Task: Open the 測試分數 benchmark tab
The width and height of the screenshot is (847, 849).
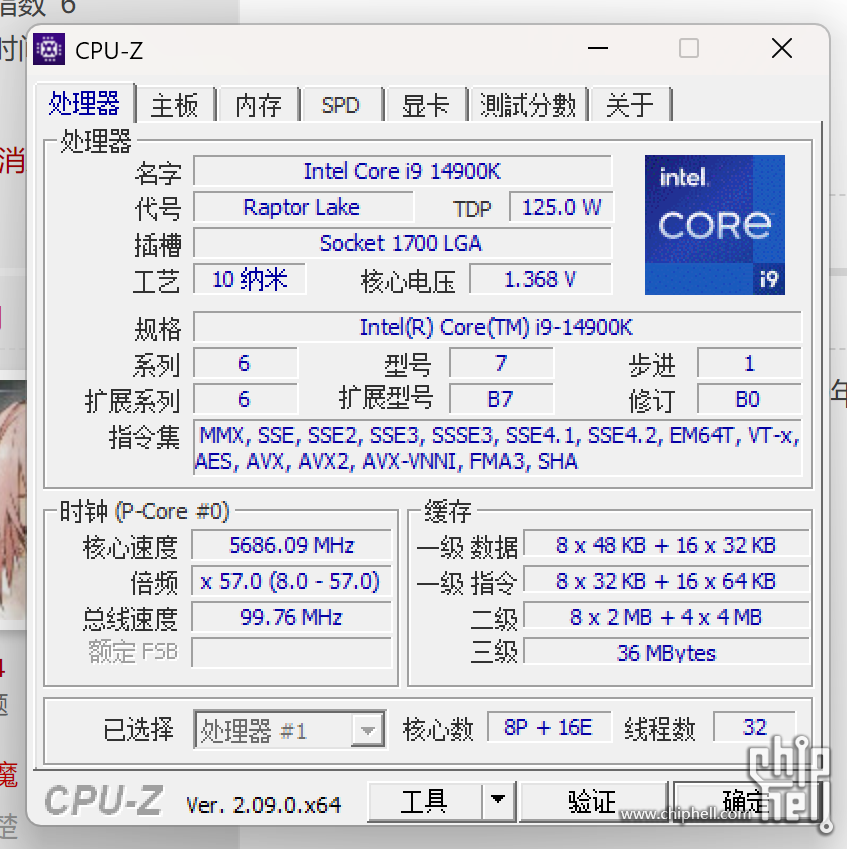Action: (528, 105)
